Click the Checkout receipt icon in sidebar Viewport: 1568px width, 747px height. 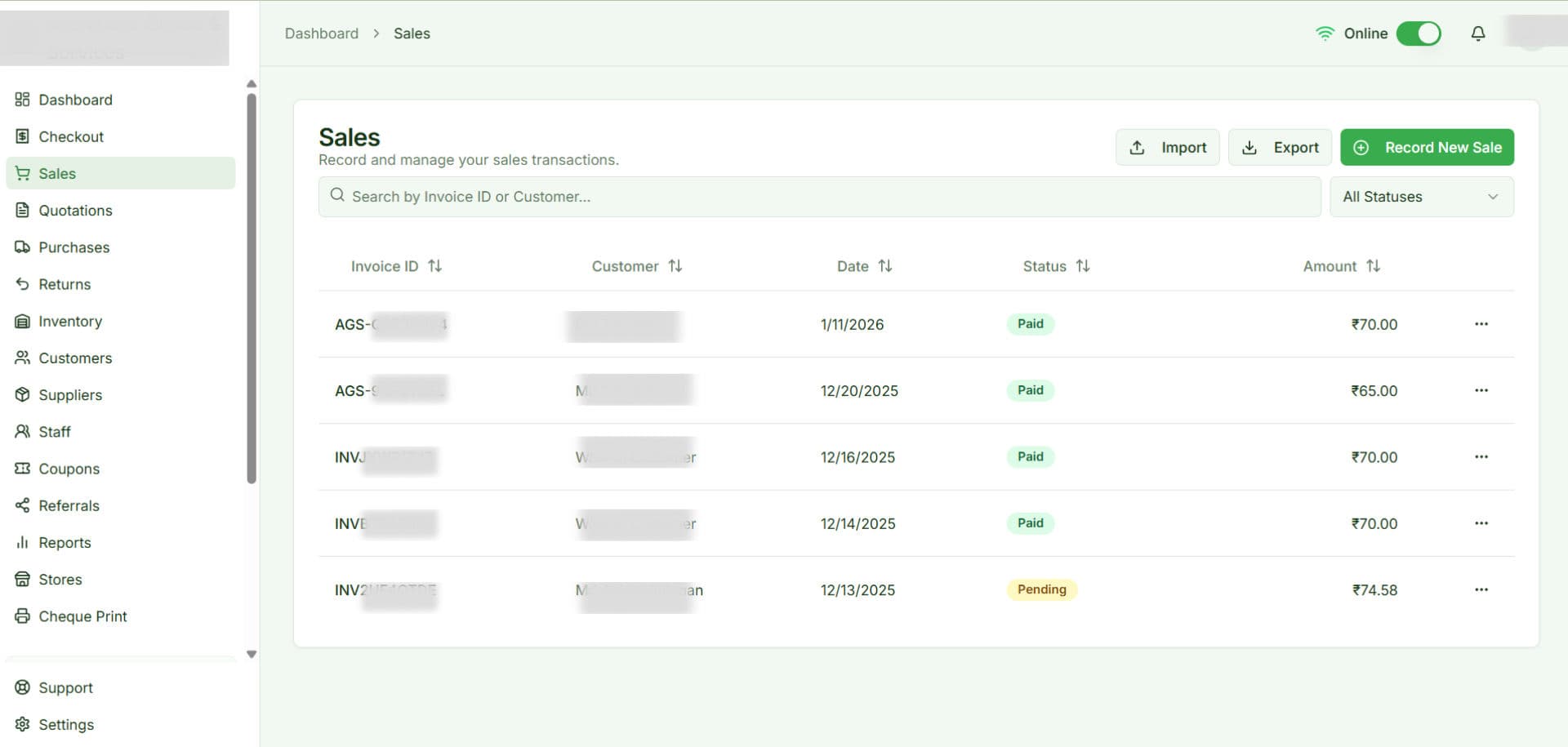point(22,136)
